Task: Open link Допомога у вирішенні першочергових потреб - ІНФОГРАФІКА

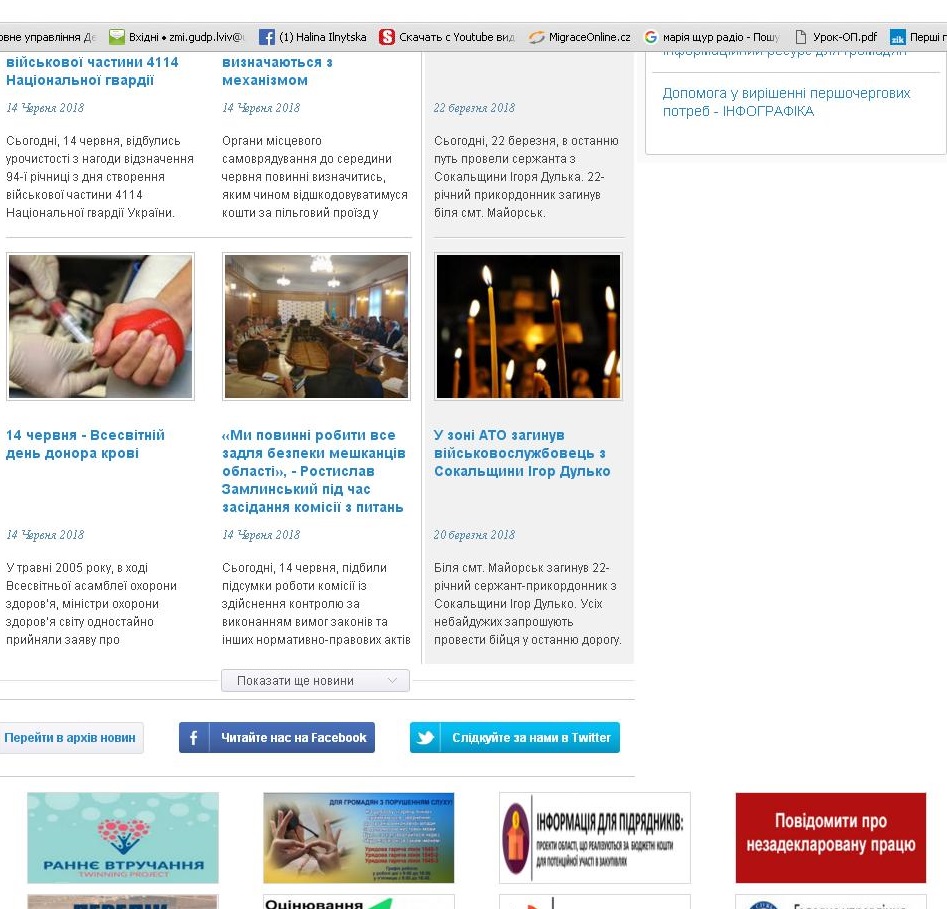Action: pos(786,102)
